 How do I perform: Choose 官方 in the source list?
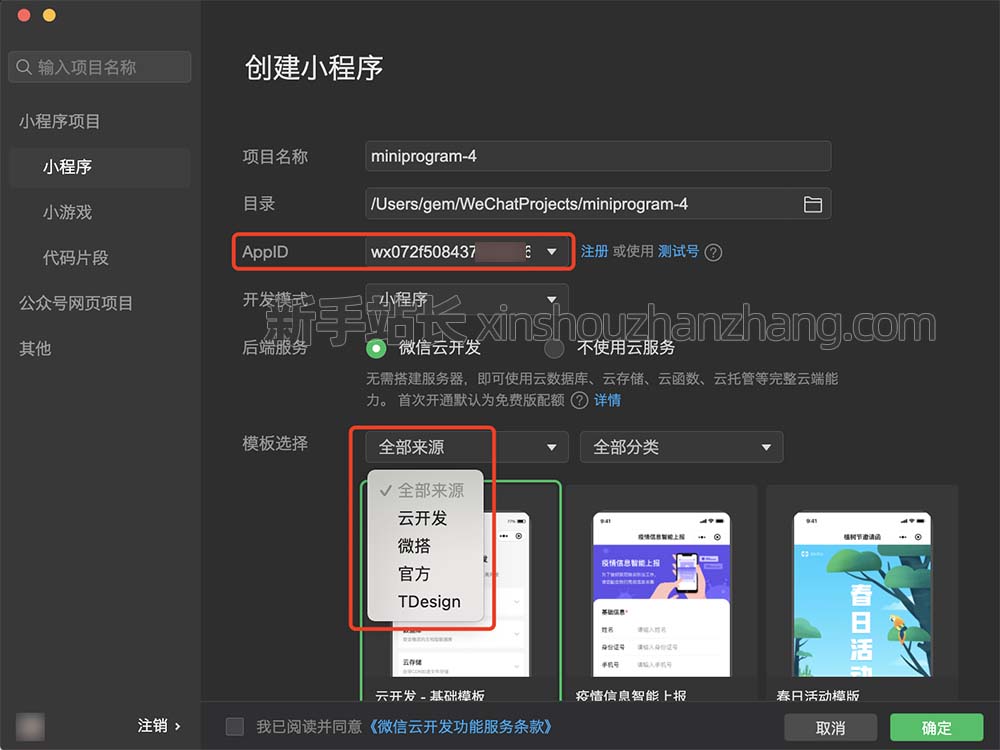click(x=425, y=574)
